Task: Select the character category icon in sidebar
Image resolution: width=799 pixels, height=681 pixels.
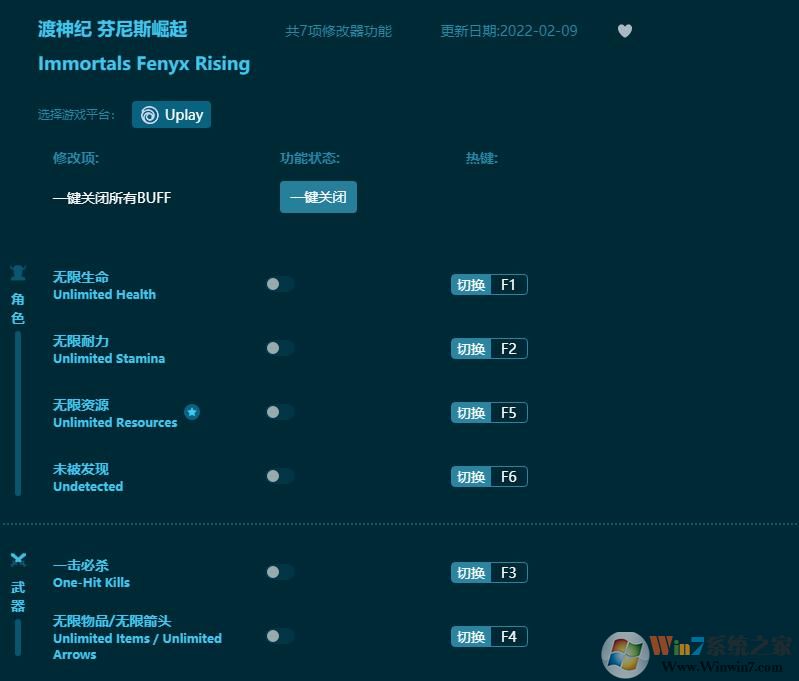Action: coord(18,273)
